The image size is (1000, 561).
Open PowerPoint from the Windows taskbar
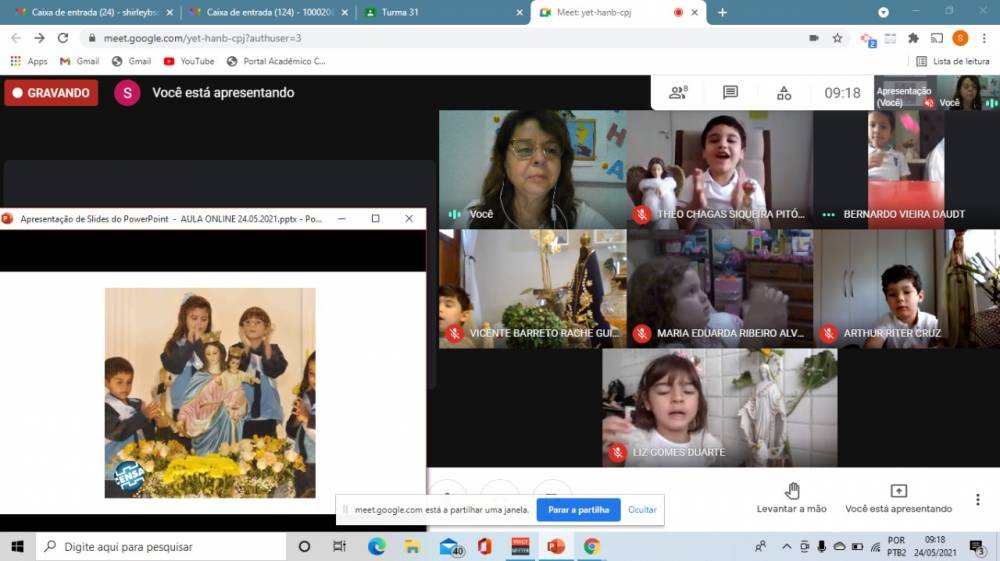tap(556, 546)
